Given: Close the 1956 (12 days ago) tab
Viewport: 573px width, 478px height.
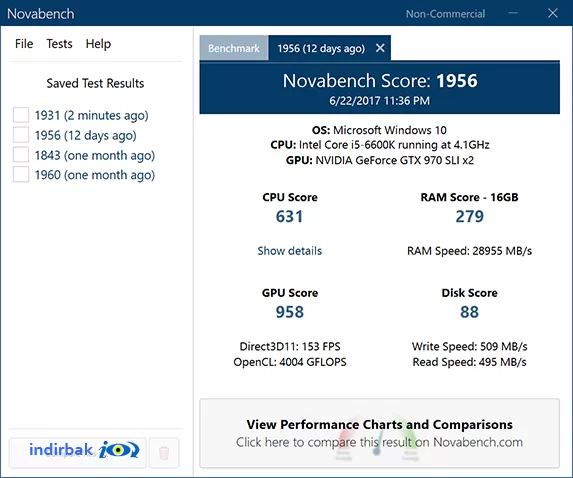Looking at the screenshot, I should tap(380, 48).
